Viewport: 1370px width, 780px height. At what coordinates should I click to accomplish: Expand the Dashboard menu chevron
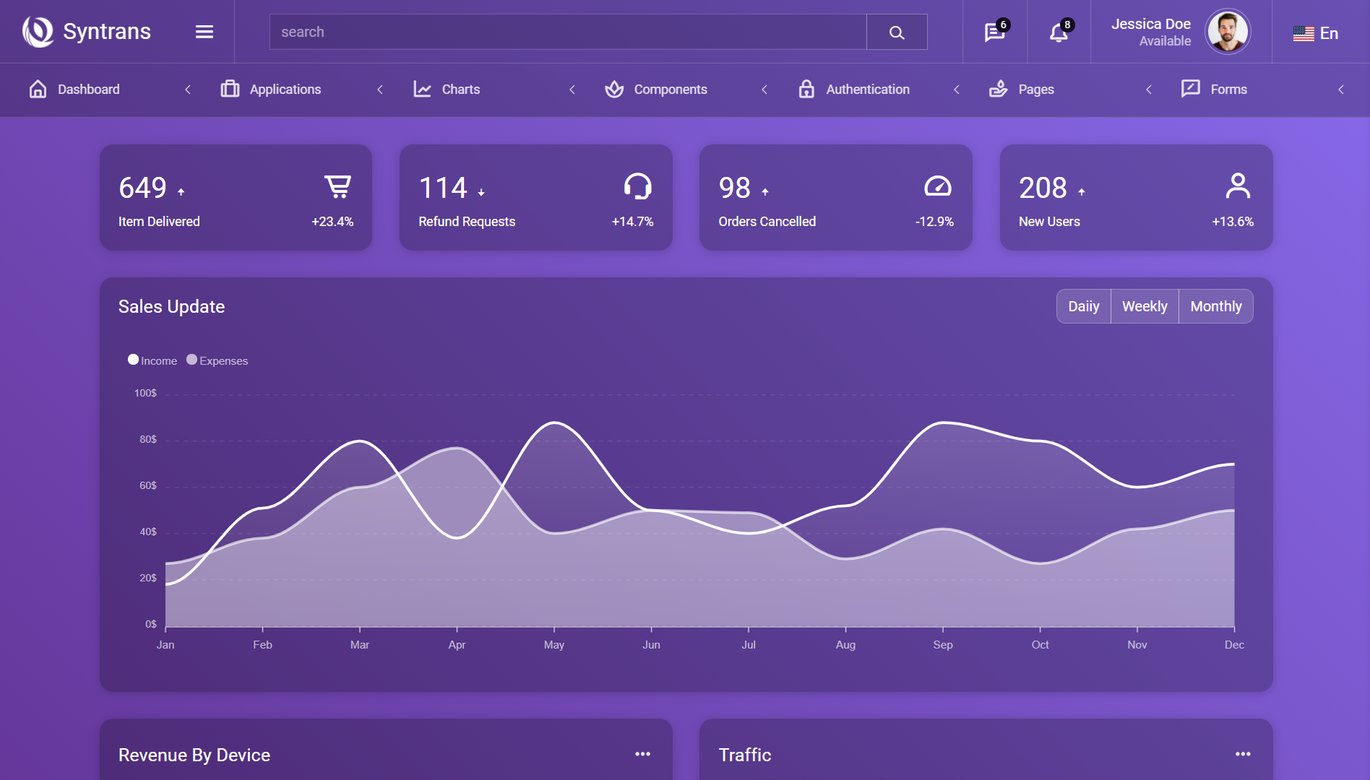tap(187, 89)
